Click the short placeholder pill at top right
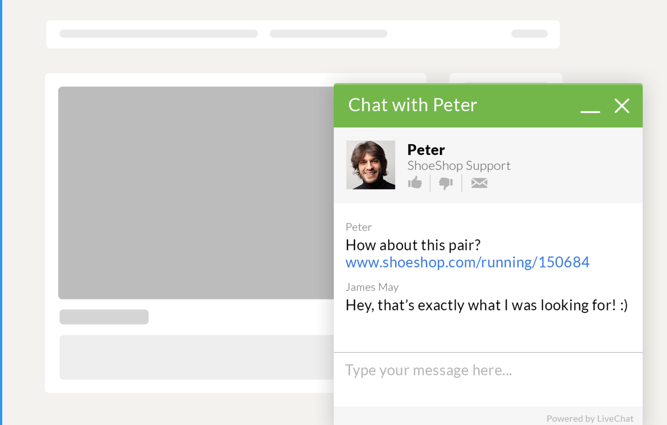The image size is (667, 425). pyautogui.click(x=529, y=34)
